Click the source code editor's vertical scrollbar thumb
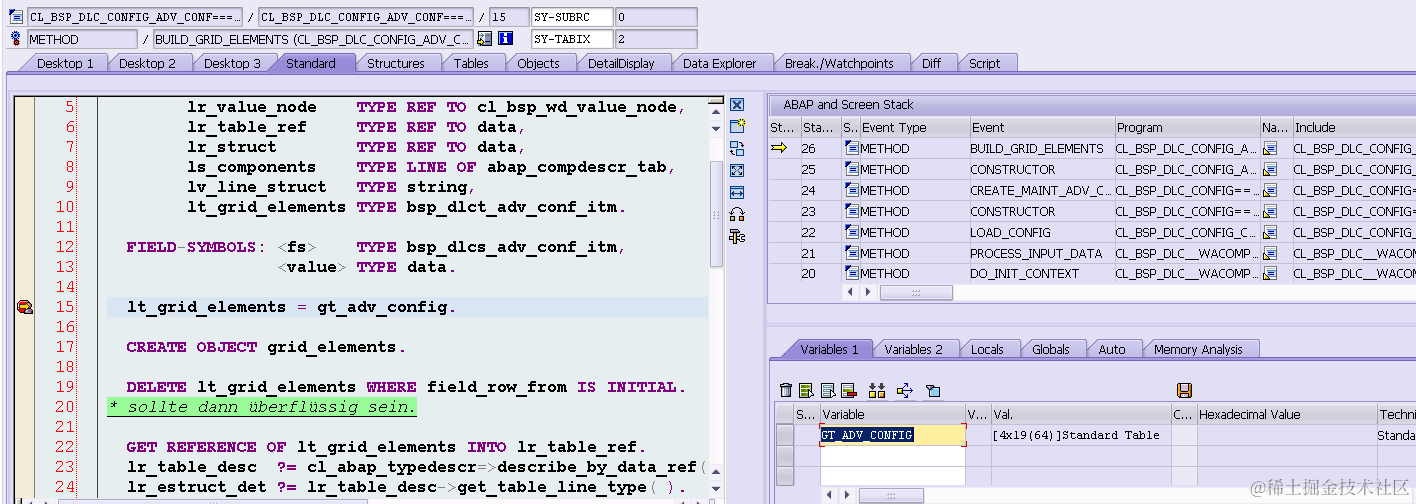1416x504 pixels. click(x=716, y=212)
